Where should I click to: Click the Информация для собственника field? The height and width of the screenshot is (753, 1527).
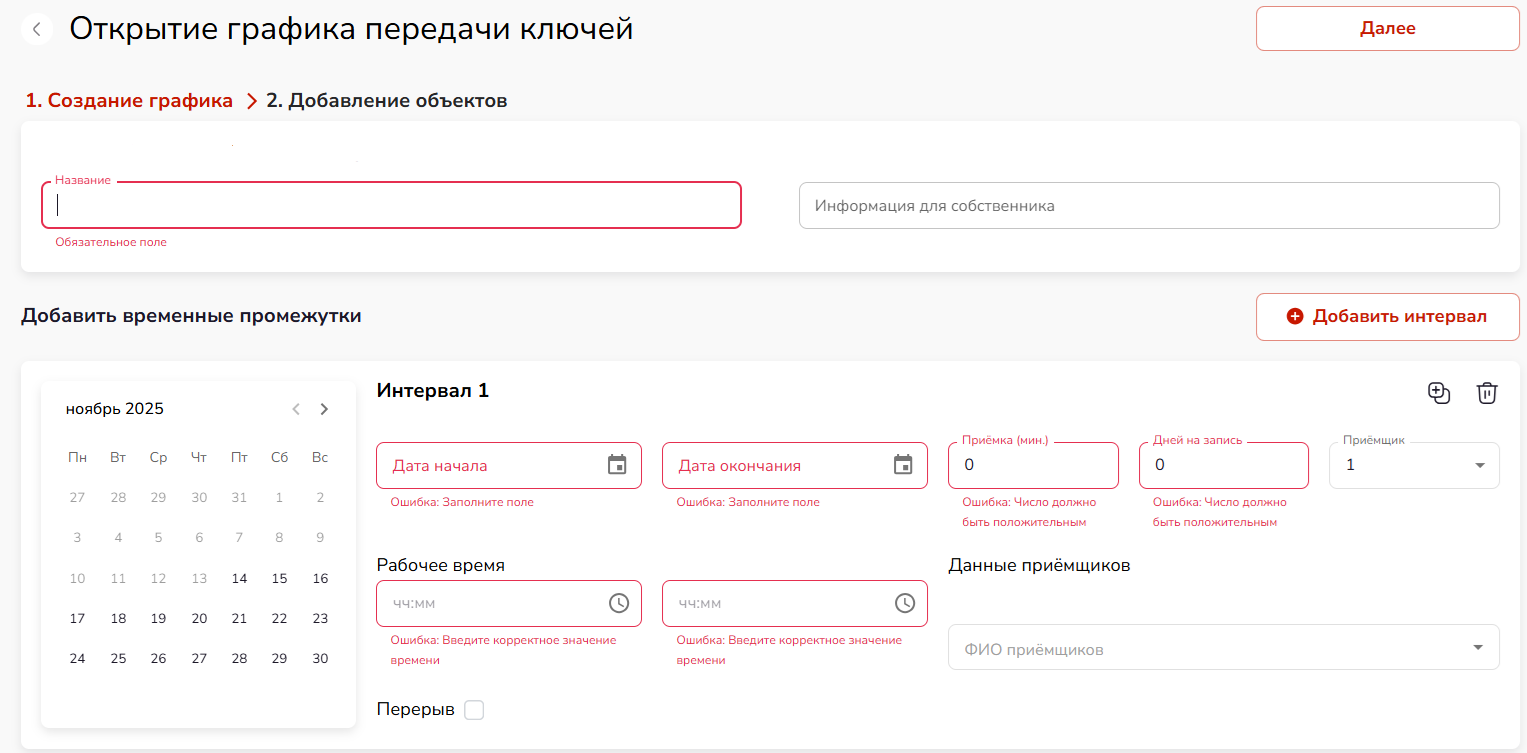(1149, 206)
